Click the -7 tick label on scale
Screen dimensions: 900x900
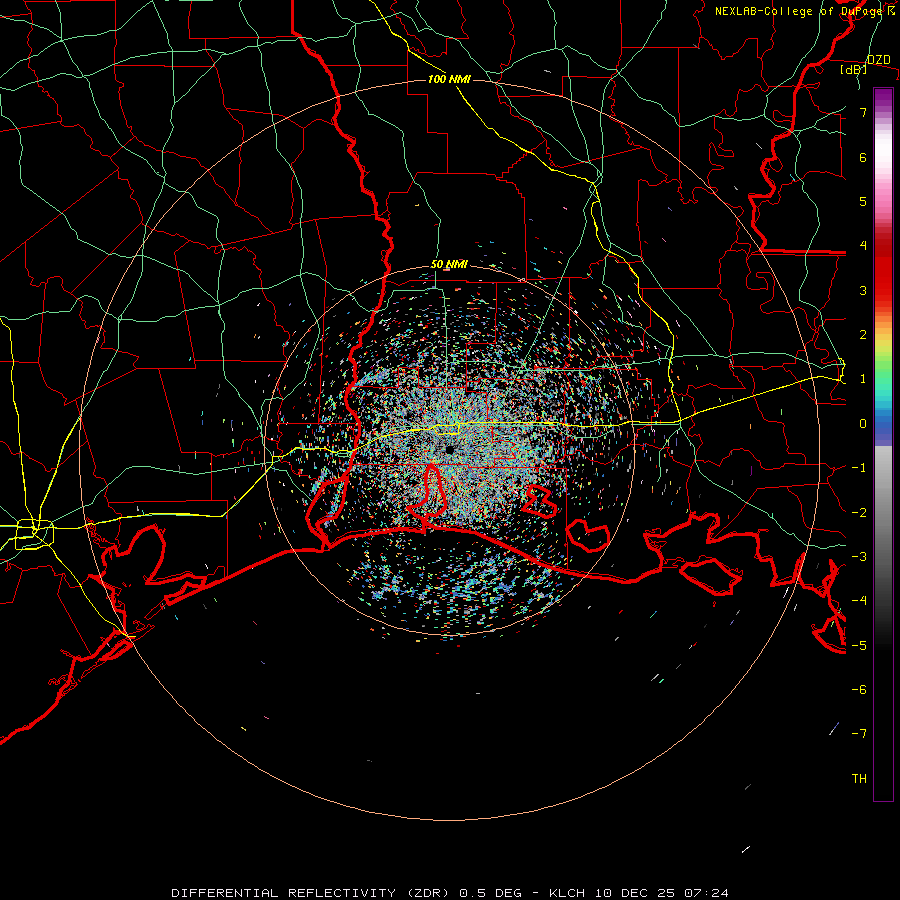(859, 734)
